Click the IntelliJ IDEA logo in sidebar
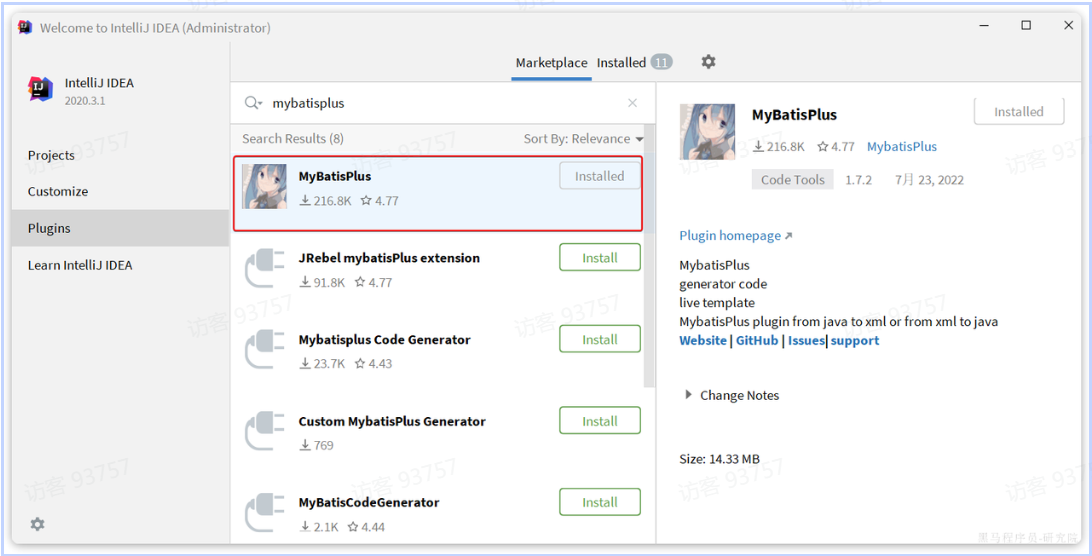The width and height of the screenshot is (1092, 556). click(40, 89)
